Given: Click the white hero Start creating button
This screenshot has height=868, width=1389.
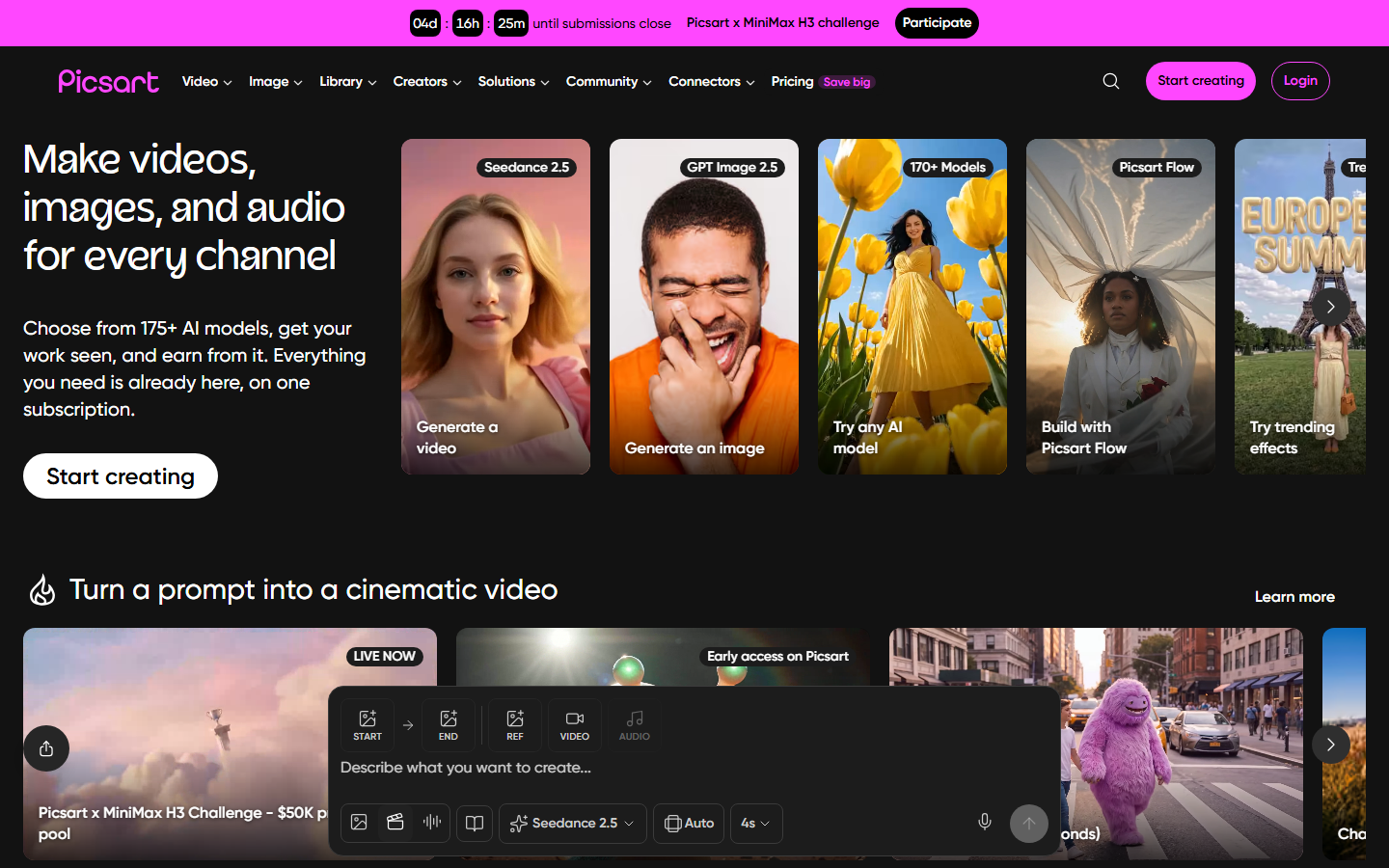Looking at the screenshot, I should pos(121,476).
